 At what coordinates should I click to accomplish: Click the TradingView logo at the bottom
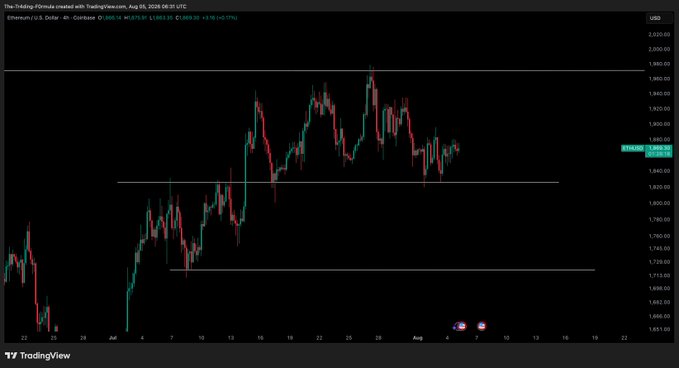click(x=37, y=355)
